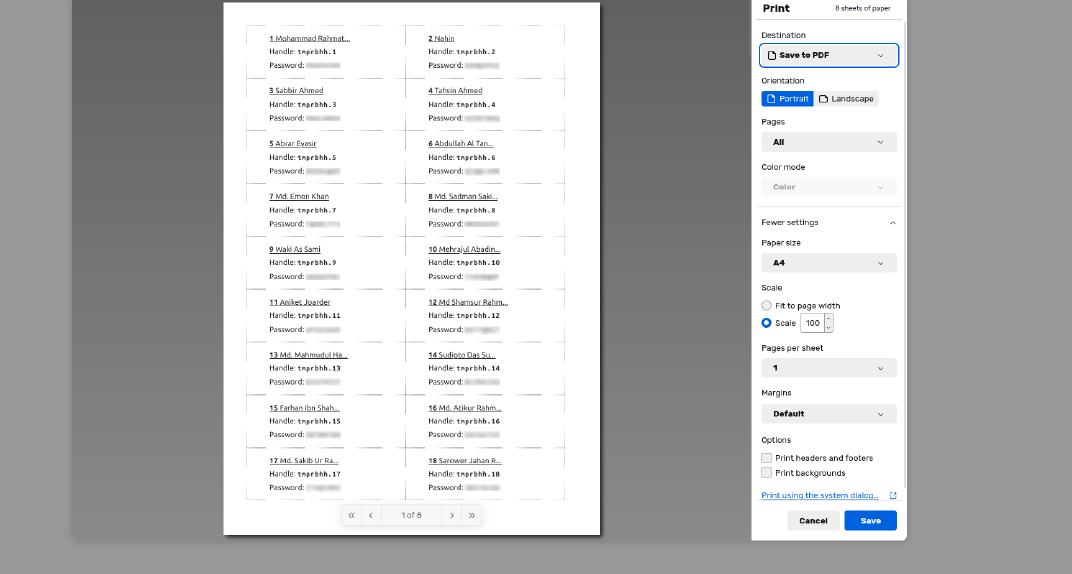The height and width of the screenshot is (574, 1072).
Task: Switch orientation to Landscape
Action: [847, 99]
